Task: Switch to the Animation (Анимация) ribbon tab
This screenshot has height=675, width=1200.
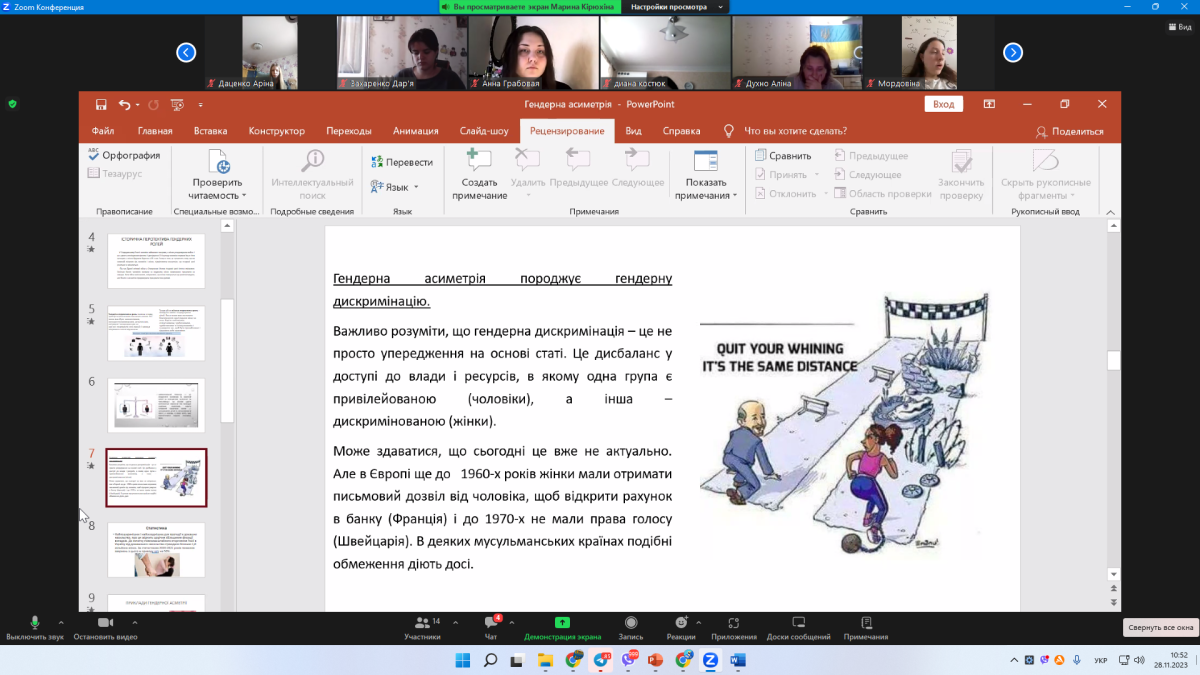Action: pos(415,131)
